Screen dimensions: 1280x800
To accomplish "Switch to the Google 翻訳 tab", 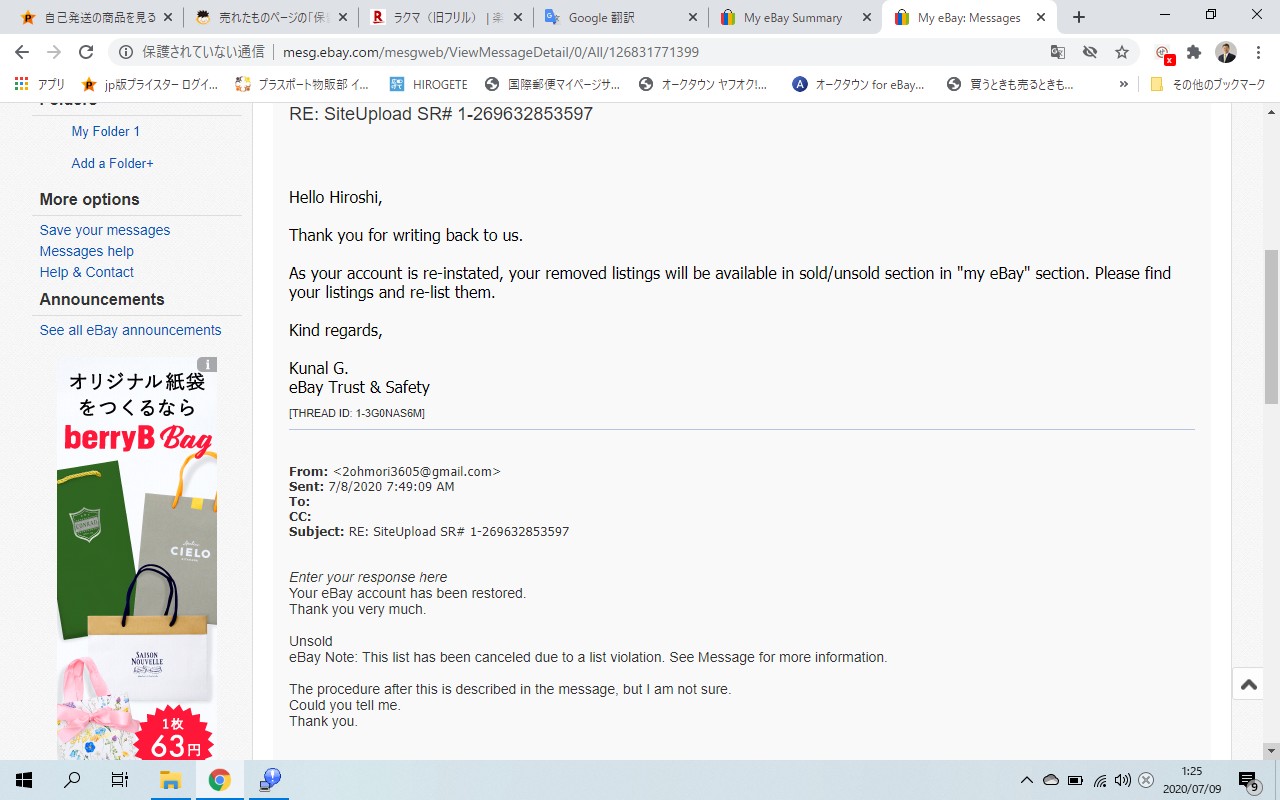I will (620, 17).
